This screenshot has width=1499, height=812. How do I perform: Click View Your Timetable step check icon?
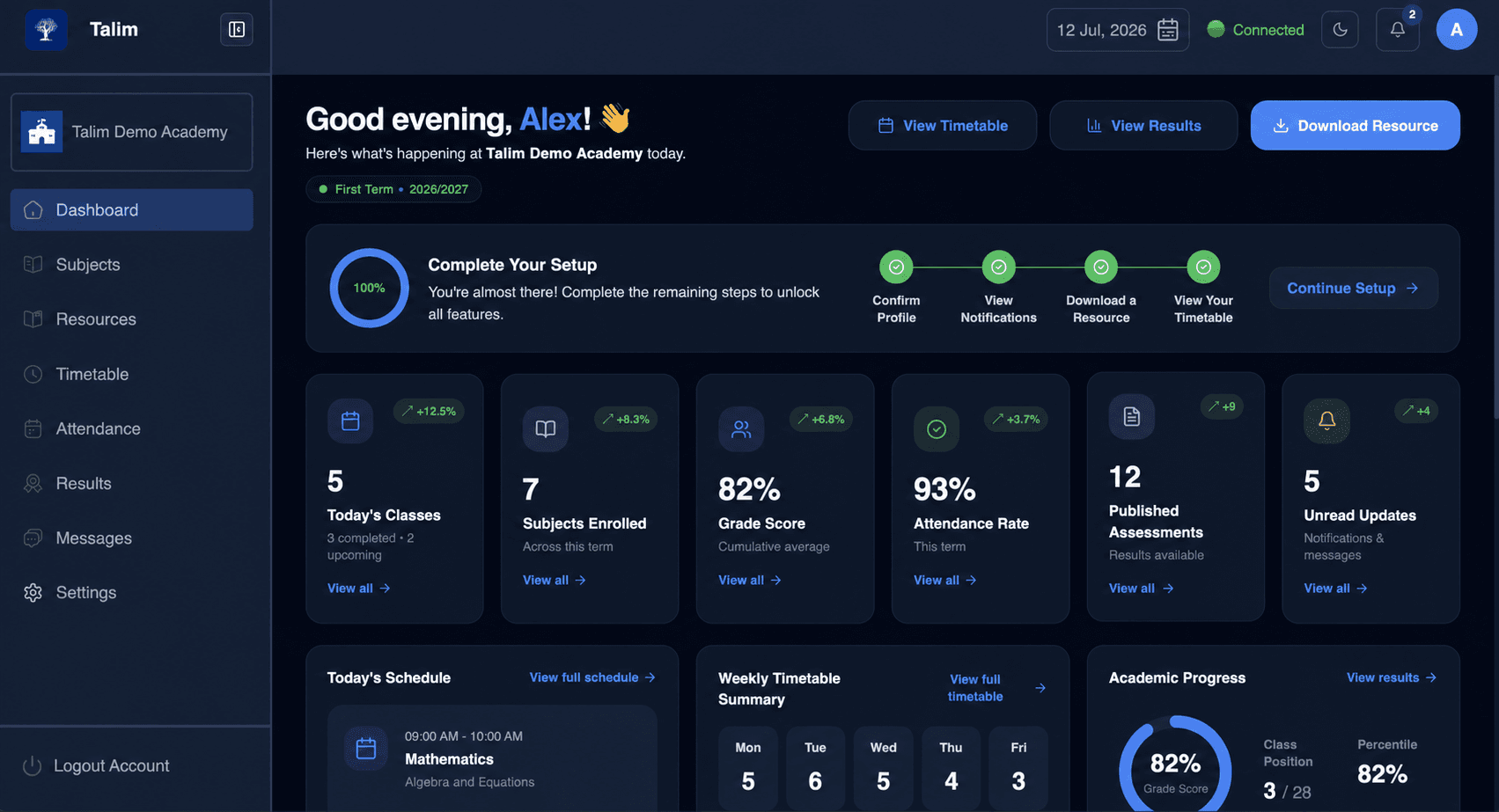point(1203,267)
